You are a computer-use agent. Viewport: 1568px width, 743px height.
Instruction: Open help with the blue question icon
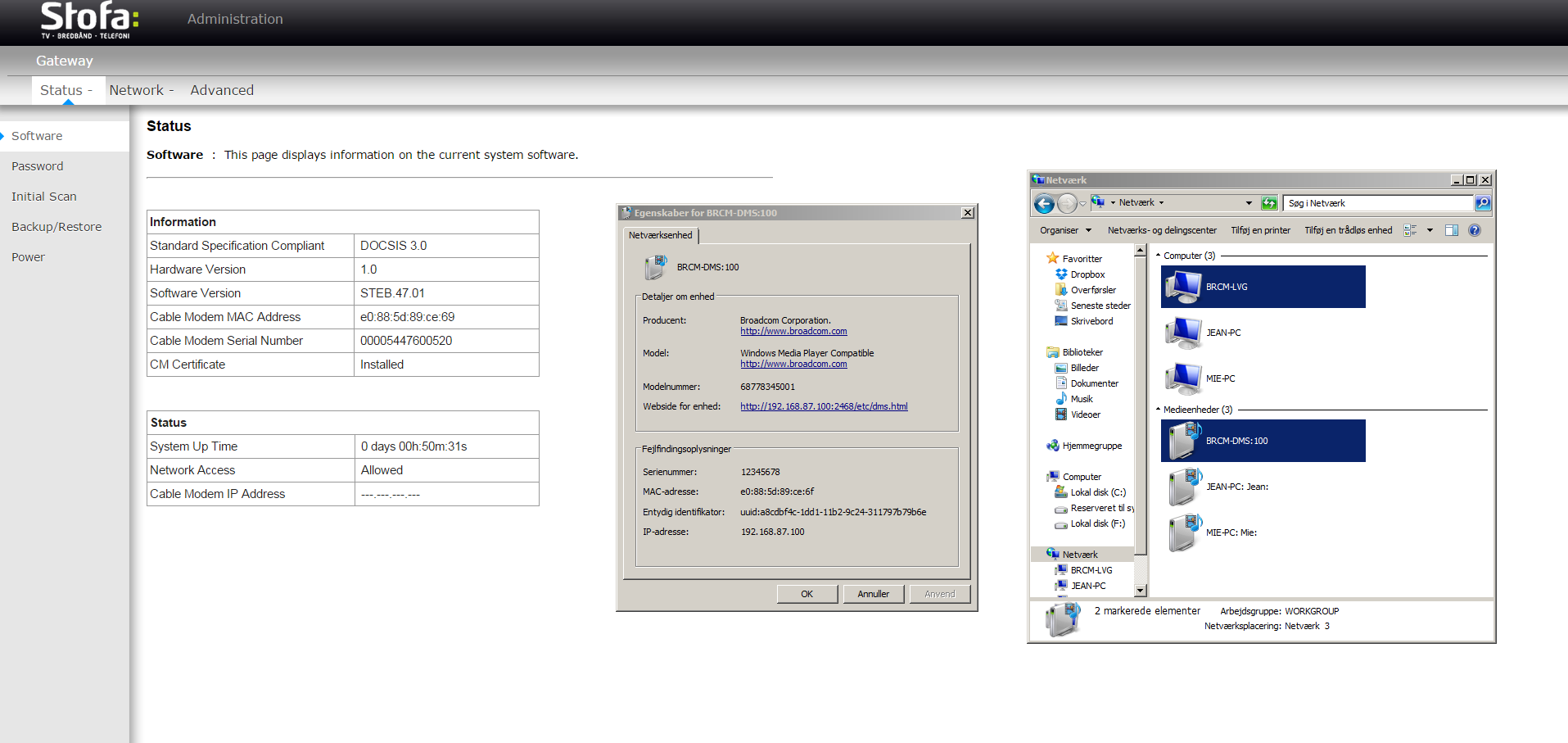click(x=1475, y=230)
